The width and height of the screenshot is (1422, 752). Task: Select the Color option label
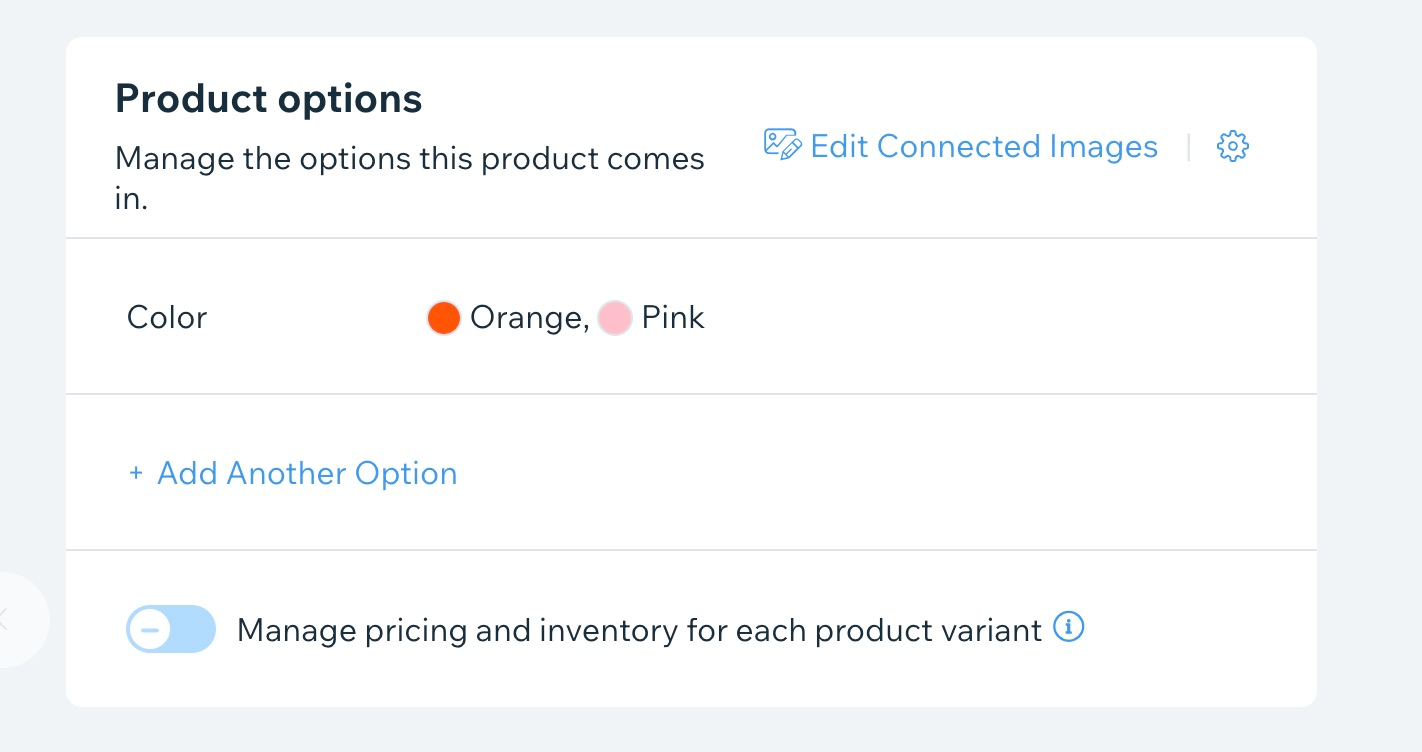[x=166, y=317]
